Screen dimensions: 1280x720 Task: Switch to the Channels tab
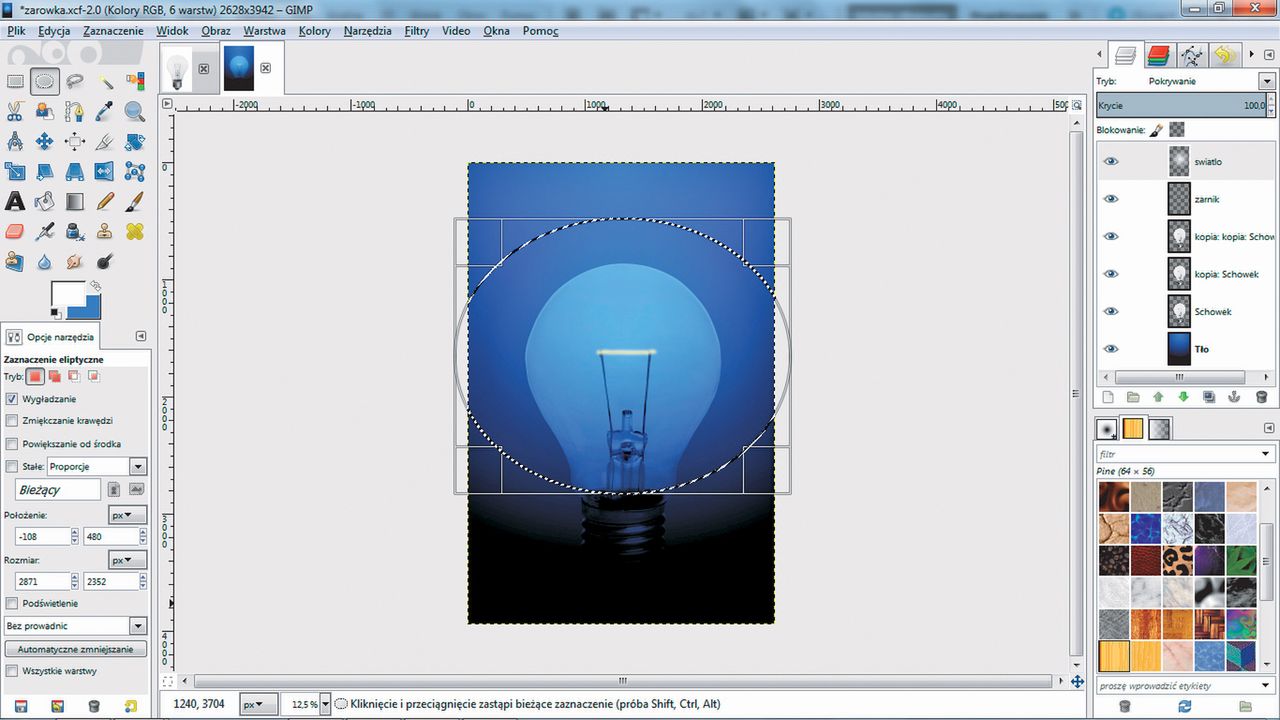pyautogui.click(x=1158, y=56)
